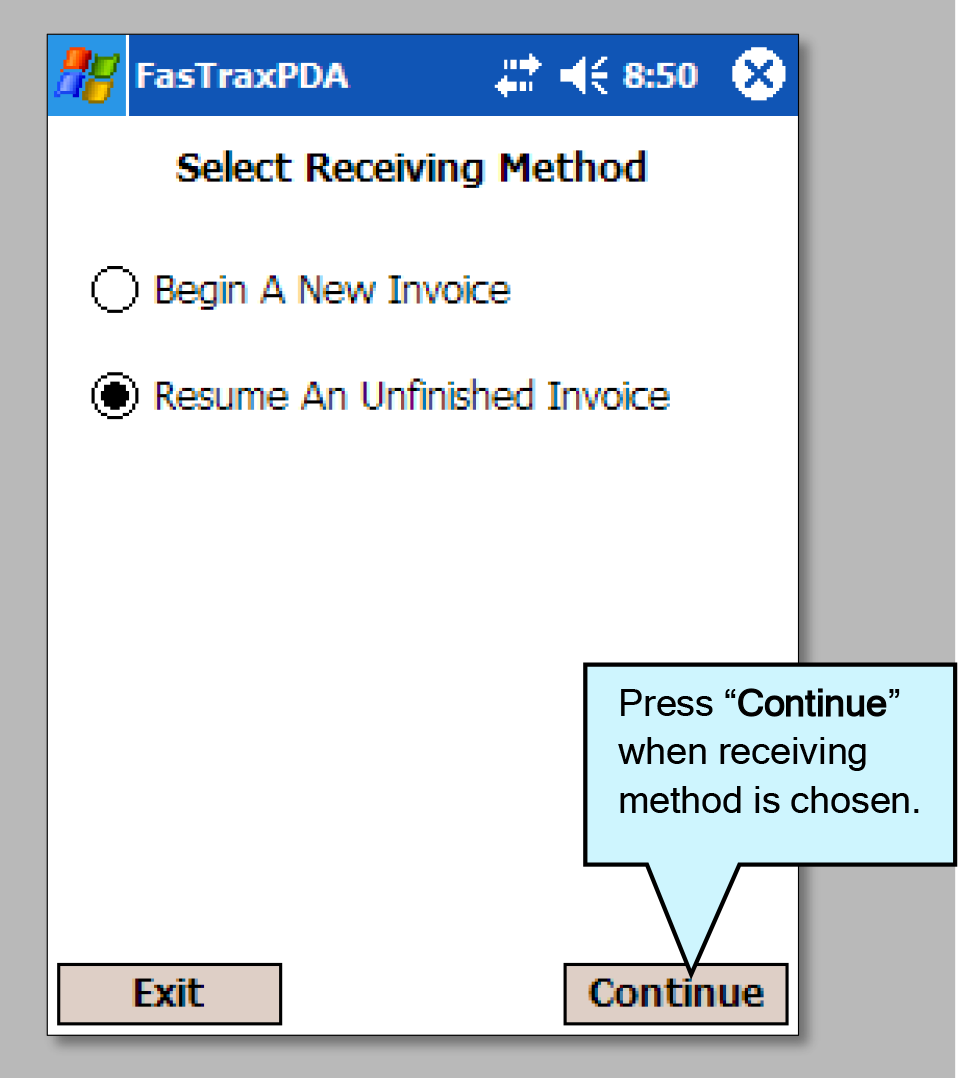Tap the connectivity arrows status icon
958x1078 pixels.
518,76
